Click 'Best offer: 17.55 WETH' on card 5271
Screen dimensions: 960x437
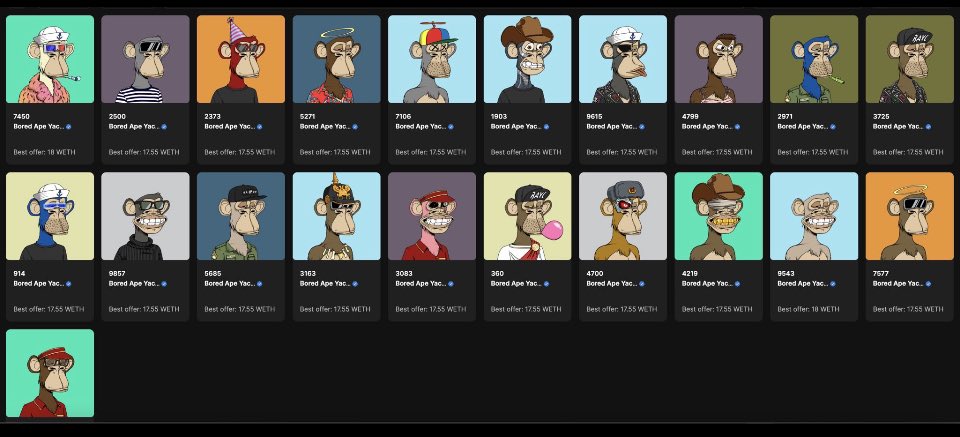335,152
